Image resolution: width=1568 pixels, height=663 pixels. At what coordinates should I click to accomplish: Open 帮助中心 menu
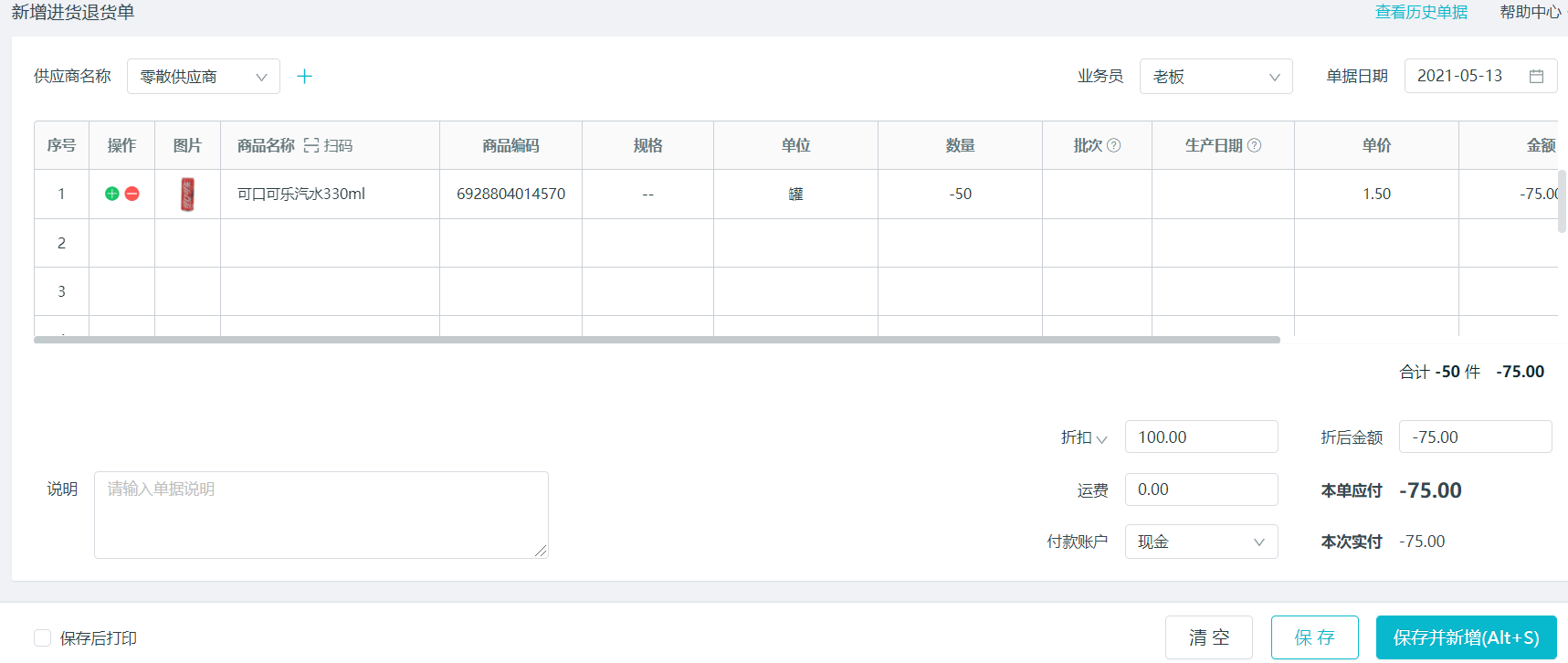1531,12
